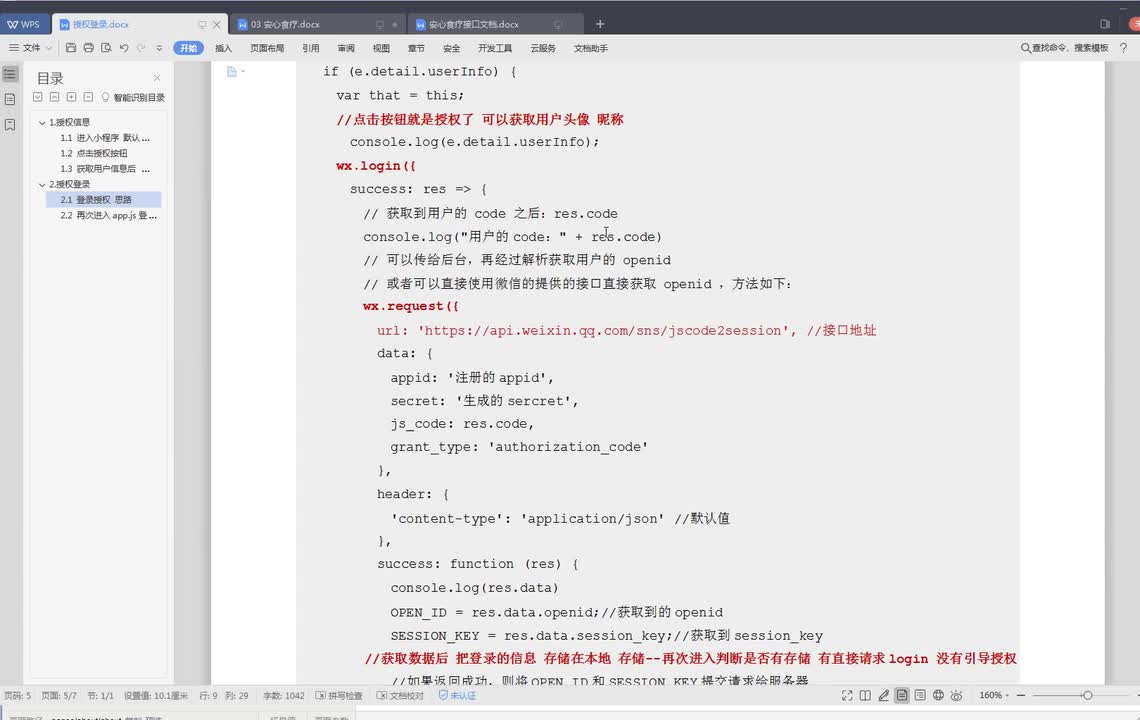Switch to 安心食疗接口文档.docx tab

pos(473,24)
